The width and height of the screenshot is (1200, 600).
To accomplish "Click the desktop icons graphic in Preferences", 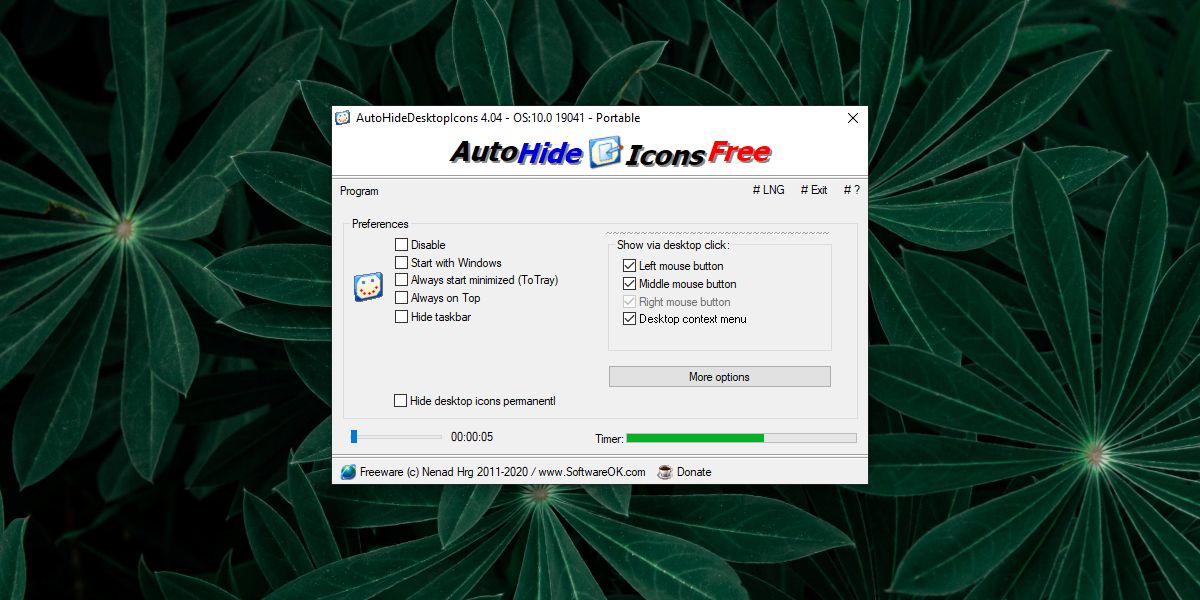I will coord(367,286).
